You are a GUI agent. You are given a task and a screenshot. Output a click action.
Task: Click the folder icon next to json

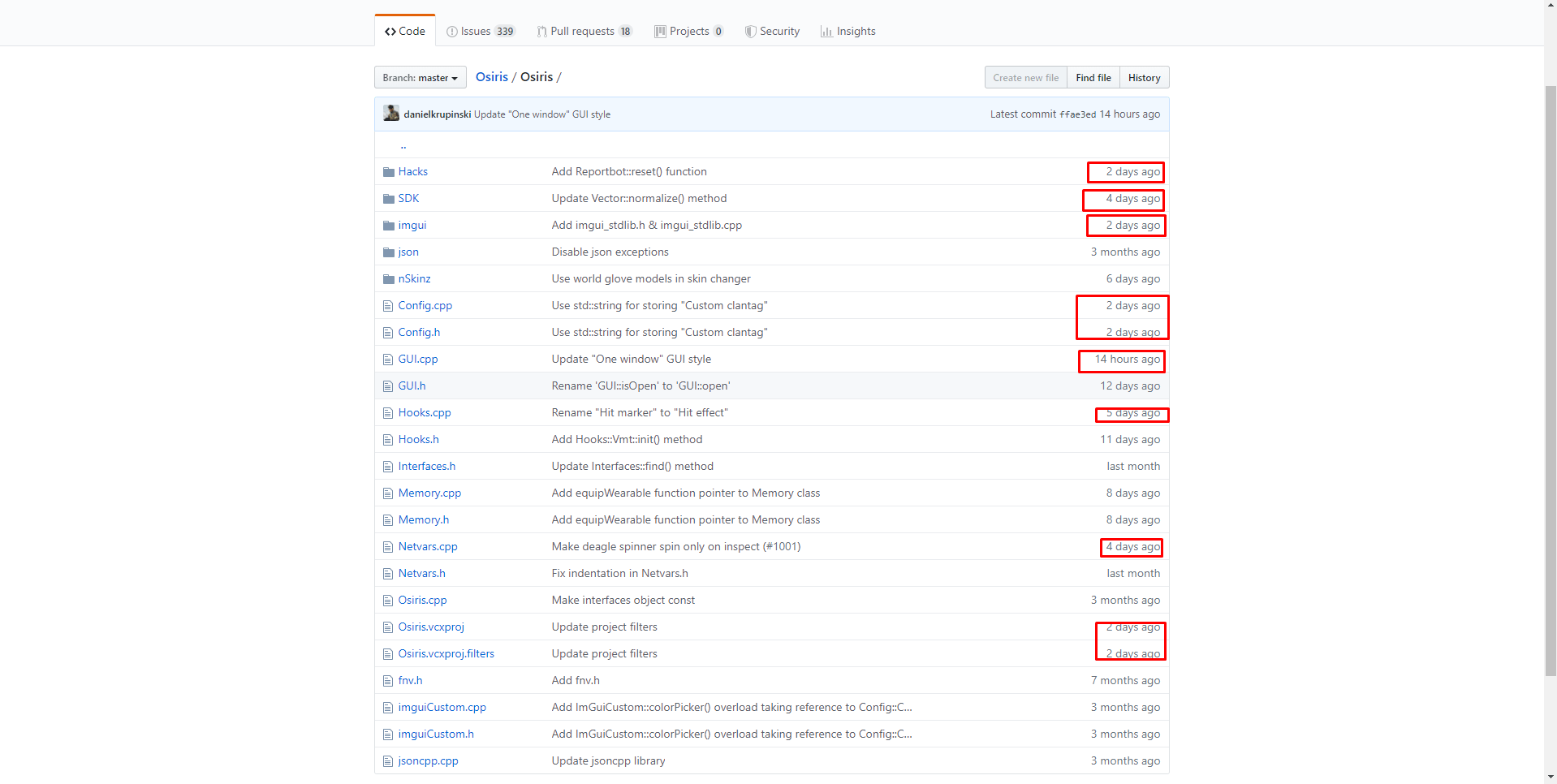(388, 252)
